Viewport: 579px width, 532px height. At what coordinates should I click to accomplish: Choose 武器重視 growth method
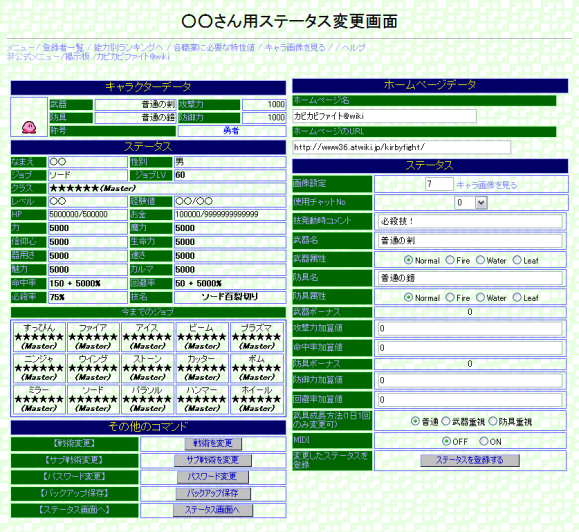446,421
